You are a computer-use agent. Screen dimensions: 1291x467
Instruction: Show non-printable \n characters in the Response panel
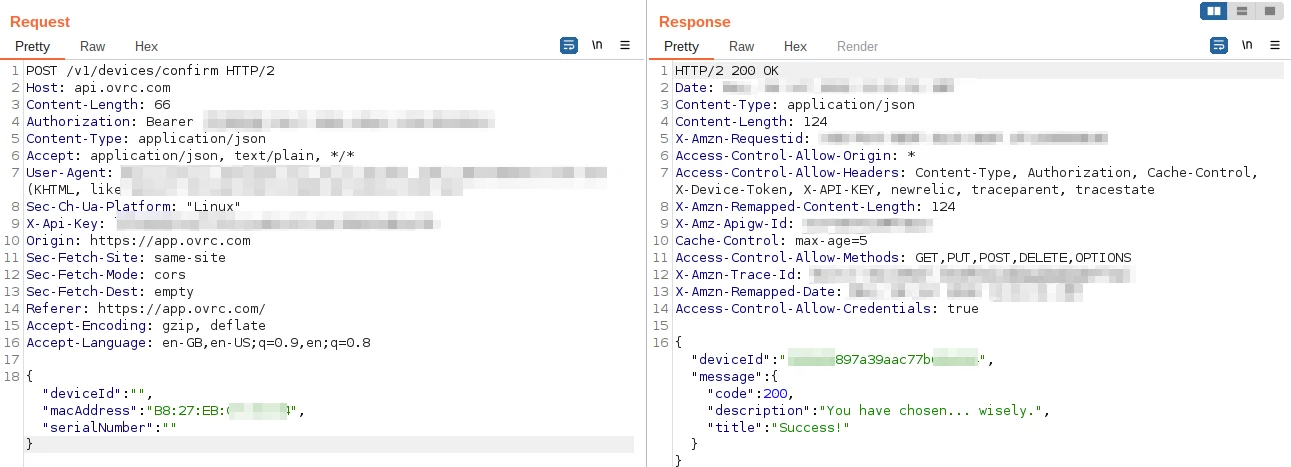click(x=1247, y=45)
